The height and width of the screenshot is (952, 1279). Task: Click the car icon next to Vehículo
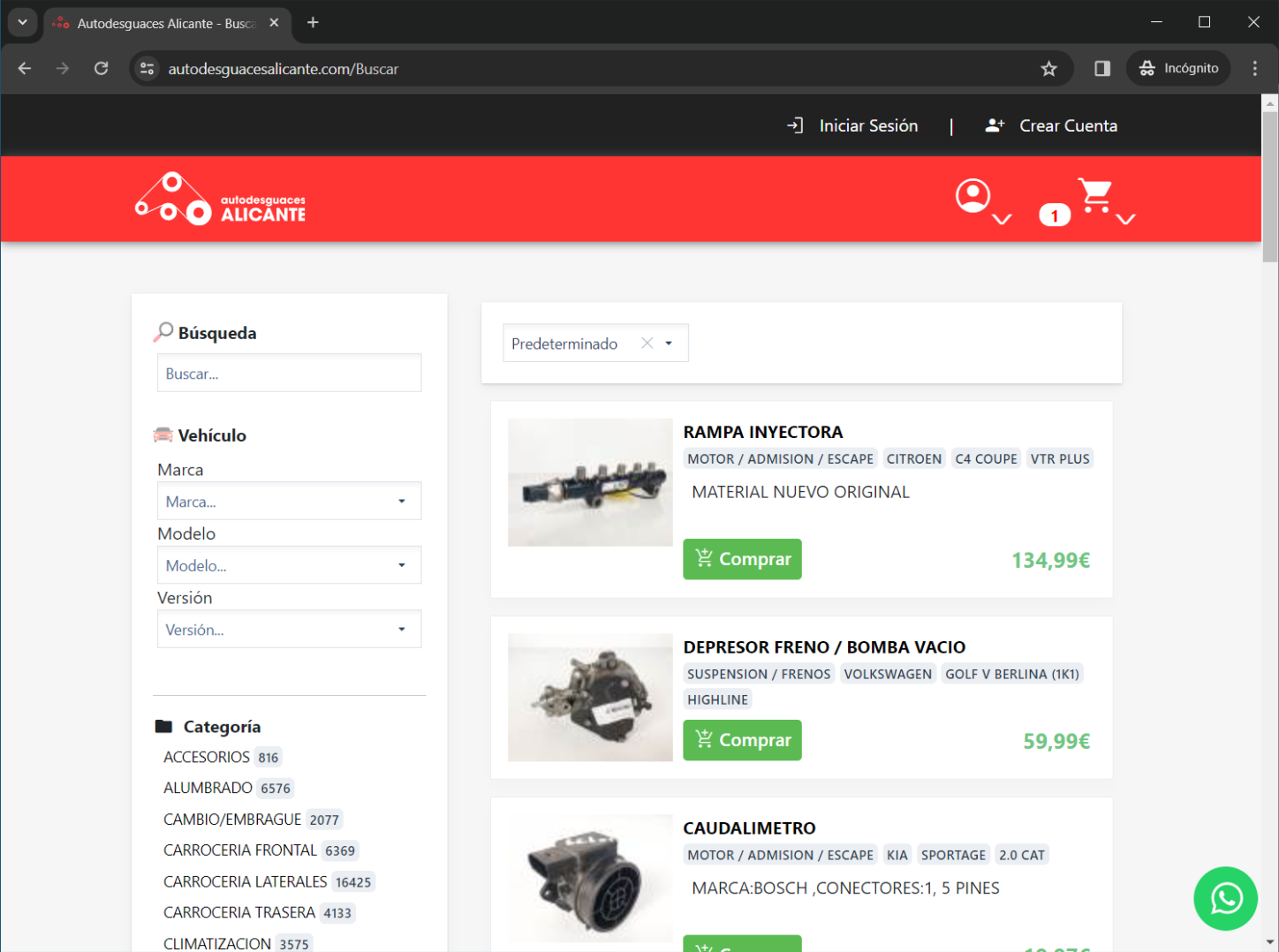pos(163,434)
